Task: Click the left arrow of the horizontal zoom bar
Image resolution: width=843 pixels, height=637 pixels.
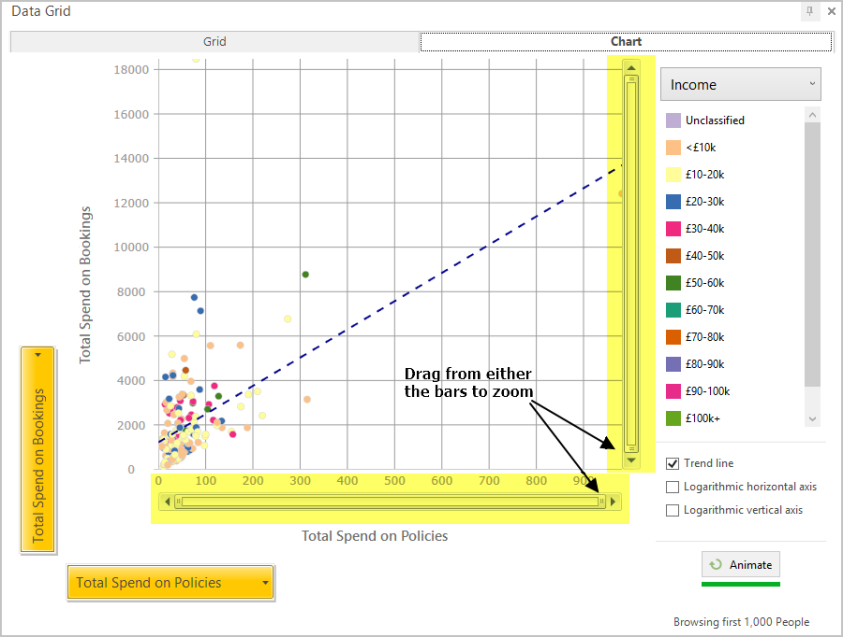Action: tap(166, 501)
